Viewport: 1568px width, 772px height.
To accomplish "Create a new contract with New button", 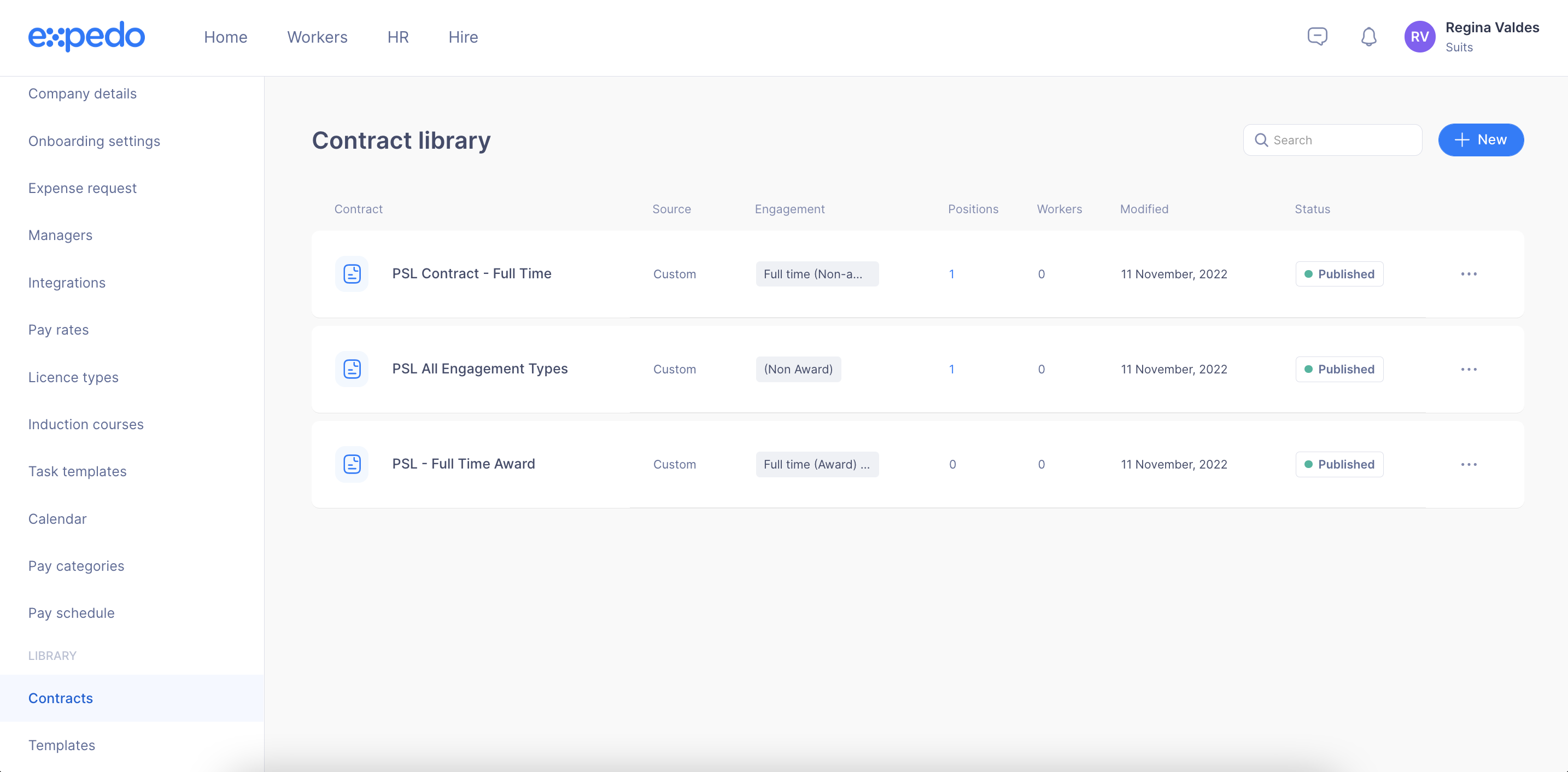I will coord(1481,140).
